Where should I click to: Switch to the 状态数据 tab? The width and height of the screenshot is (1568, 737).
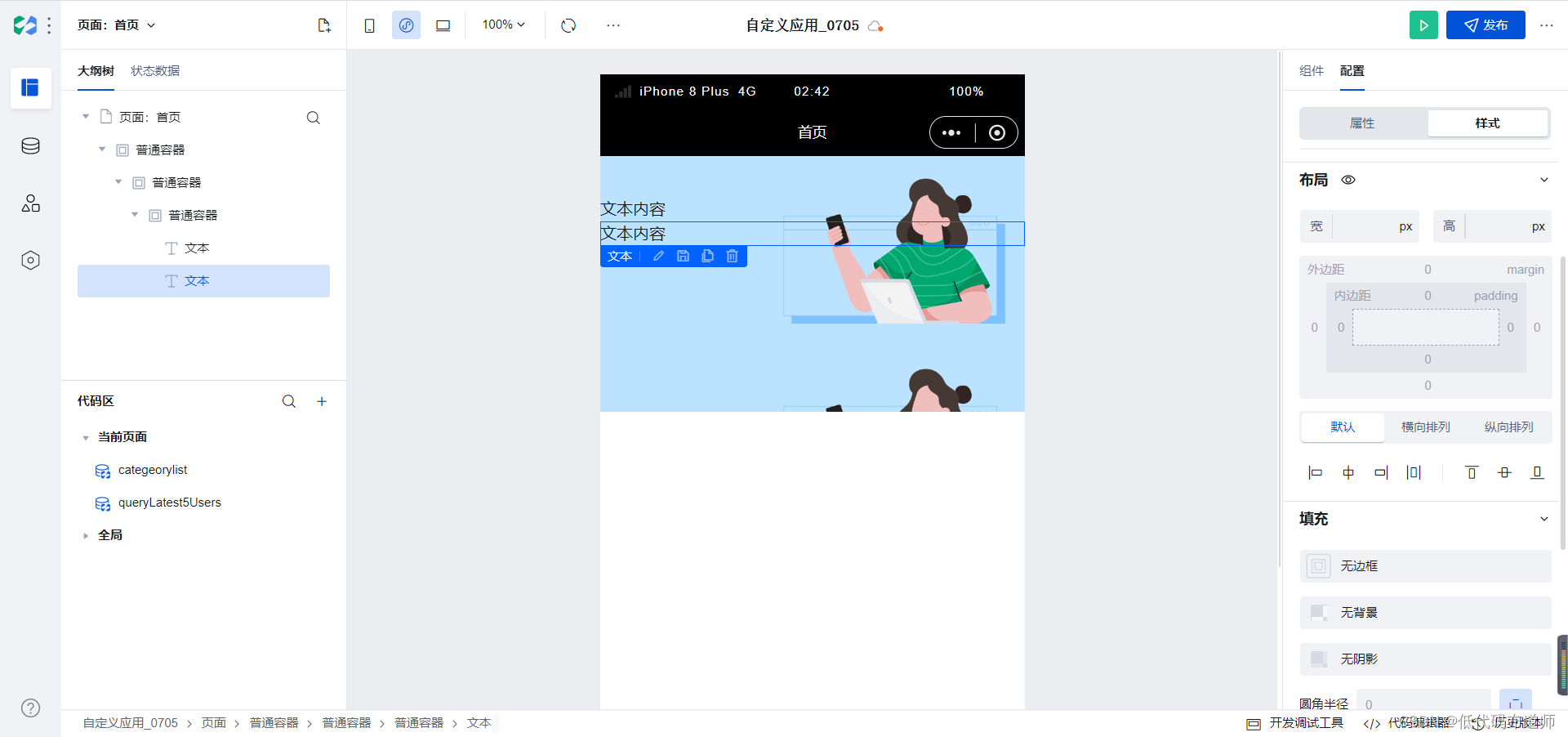tap(155, 71)
